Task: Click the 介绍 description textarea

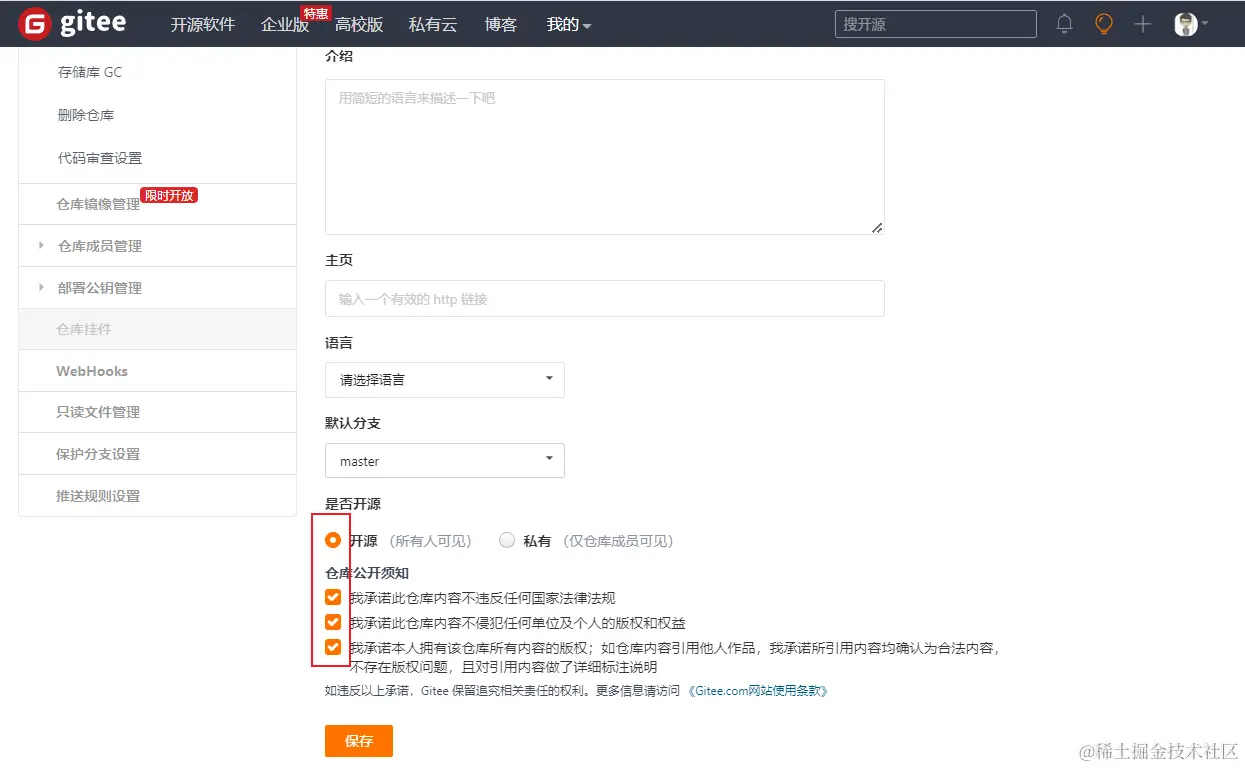Action: click(x=605, y=157)
